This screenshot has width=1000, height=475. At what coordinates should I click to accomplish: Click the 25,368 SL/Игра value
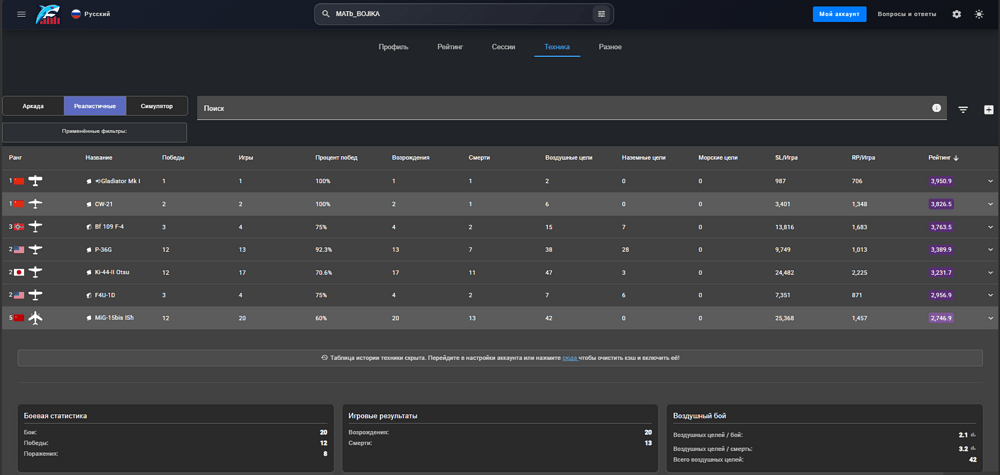[784, 318]
